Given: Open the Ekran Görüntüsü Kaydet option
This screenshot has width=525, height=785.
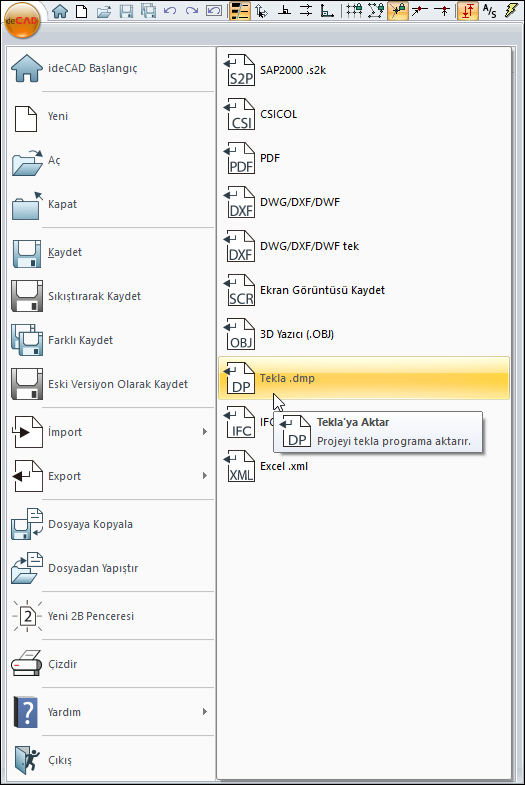Looking at the screenshot, I should coord(364,290).
